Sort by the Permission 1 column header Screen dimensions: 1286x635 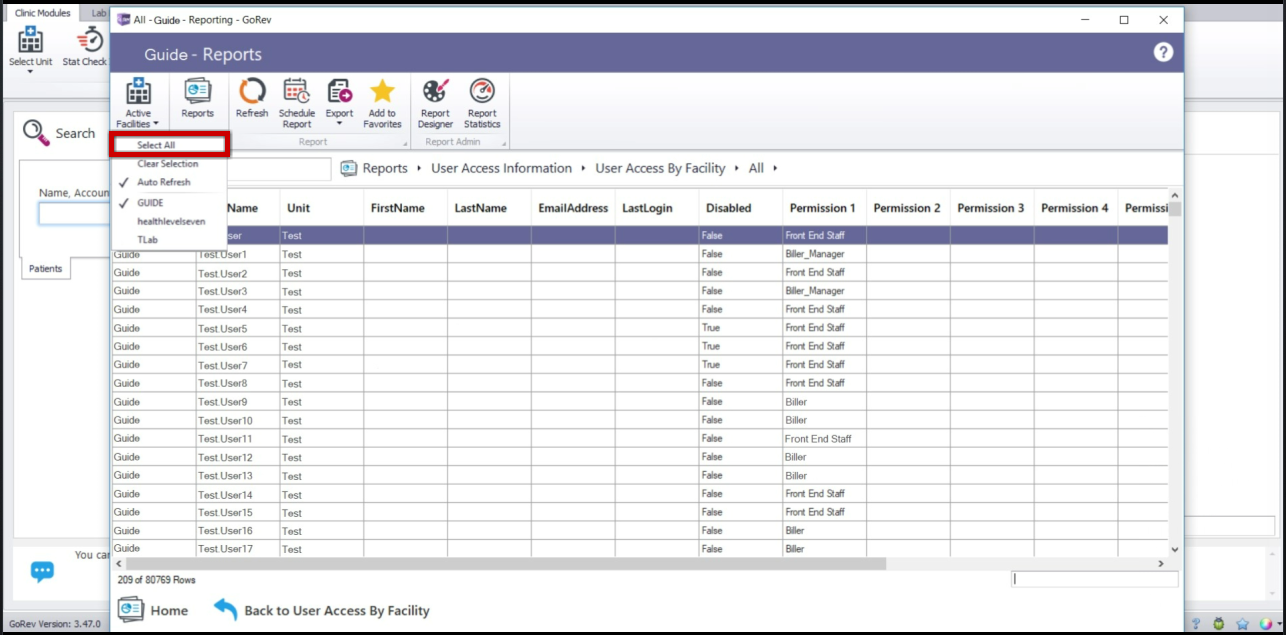pyautogui.click(x=825, y=208)
